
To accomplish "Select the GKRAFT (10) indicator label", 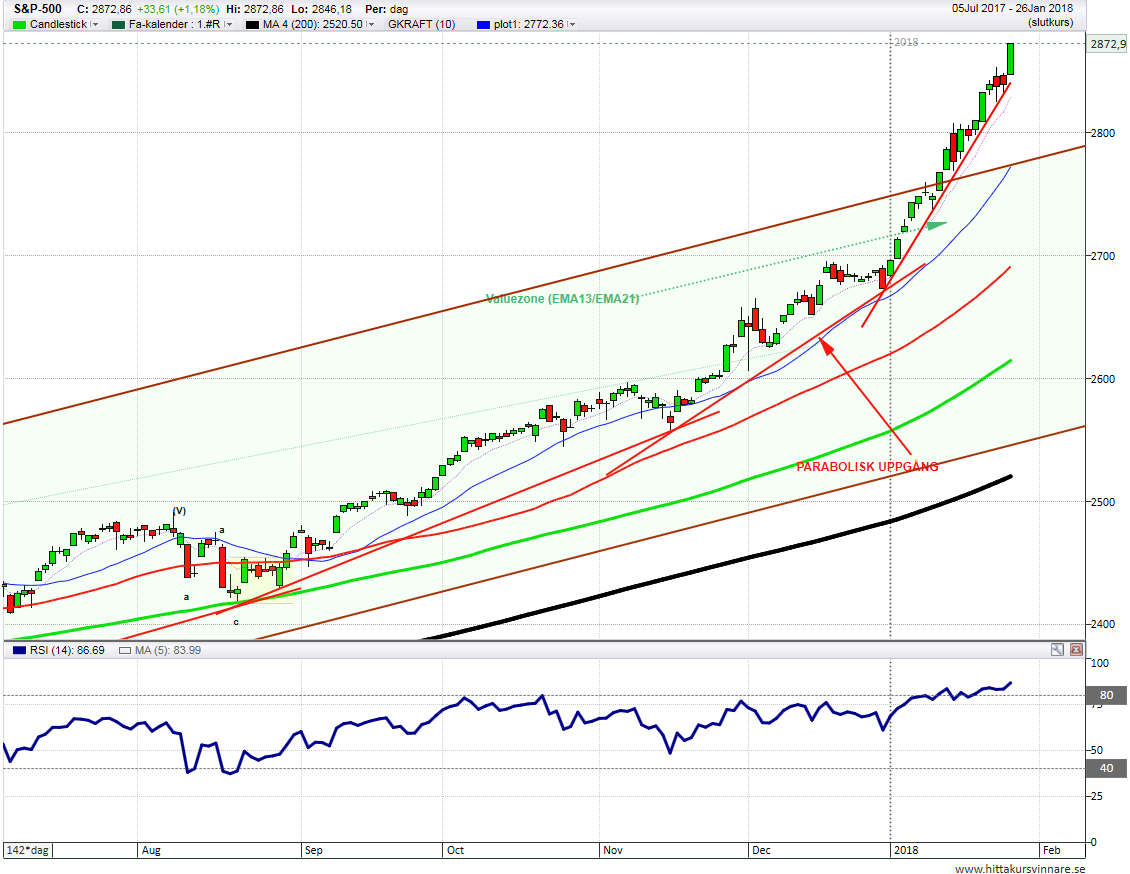I will point(422,24).
